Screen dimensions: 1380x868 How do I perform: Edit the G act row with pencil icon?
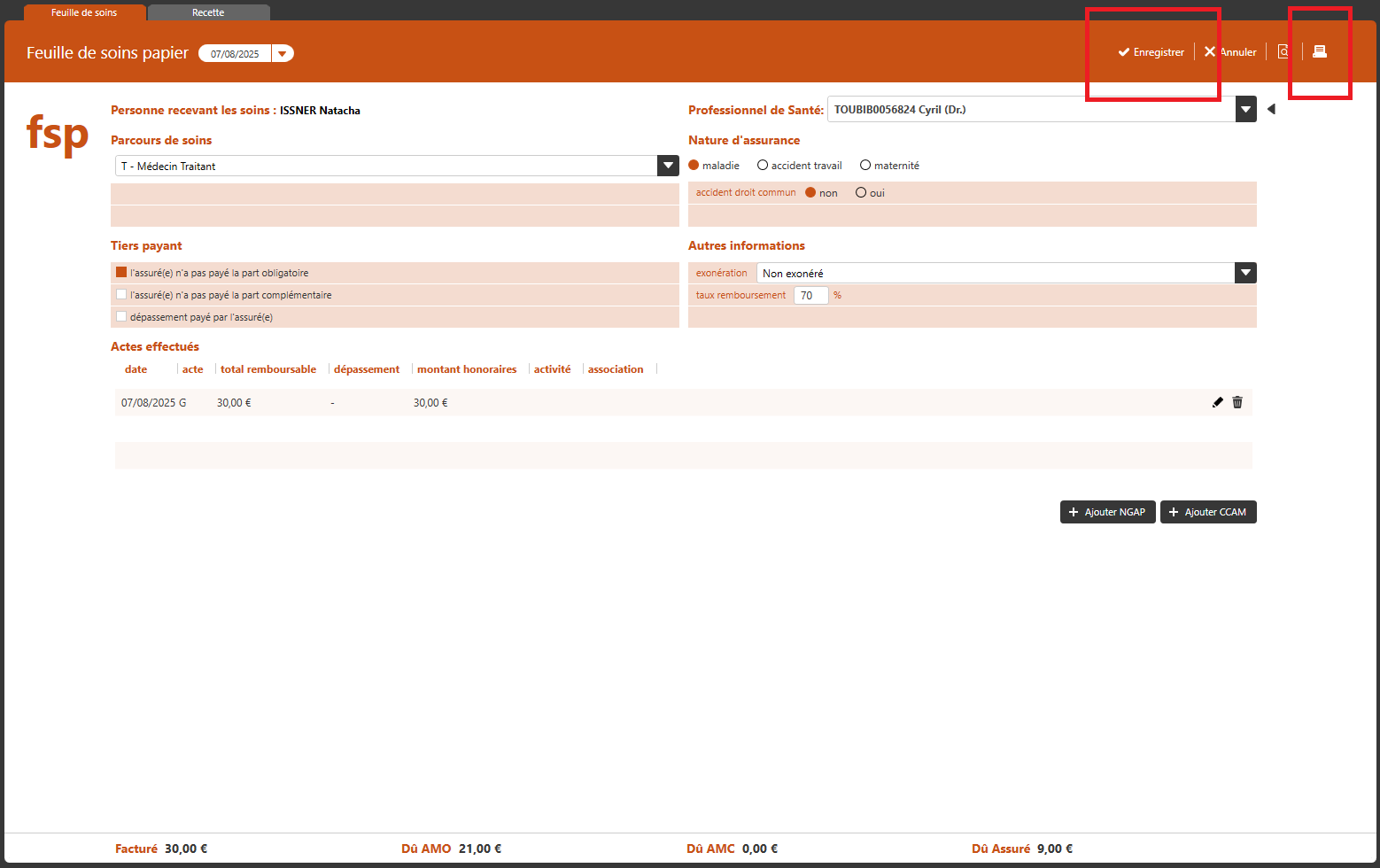[1217, 402]
